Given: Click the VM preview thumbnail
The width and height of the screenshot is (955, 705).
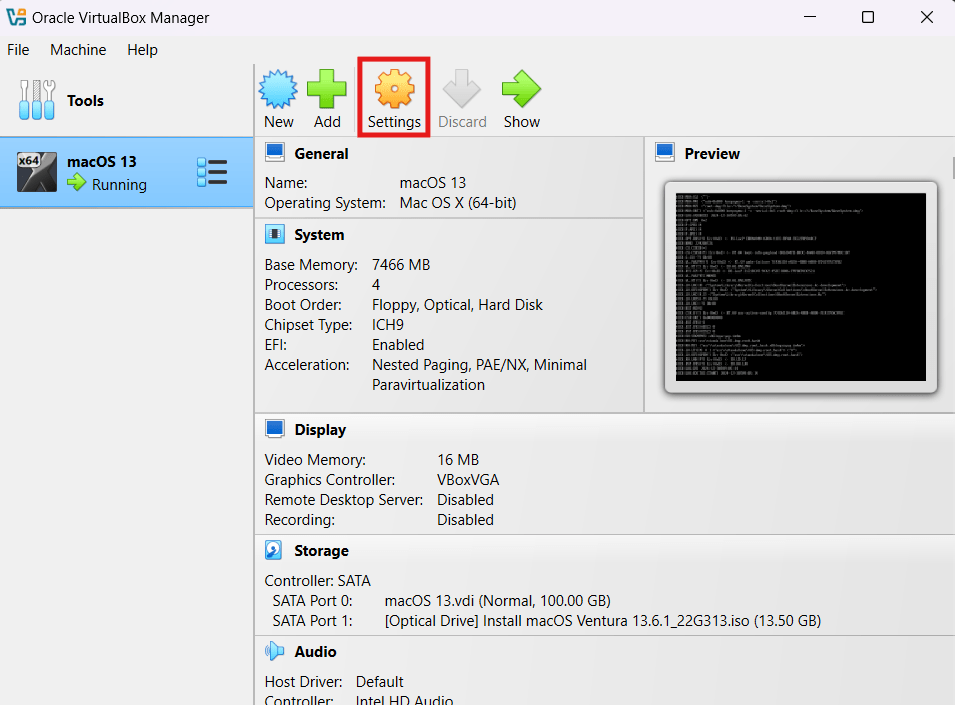Looking at the screenshot, I should pyautogui.click(x=800, y=287).
